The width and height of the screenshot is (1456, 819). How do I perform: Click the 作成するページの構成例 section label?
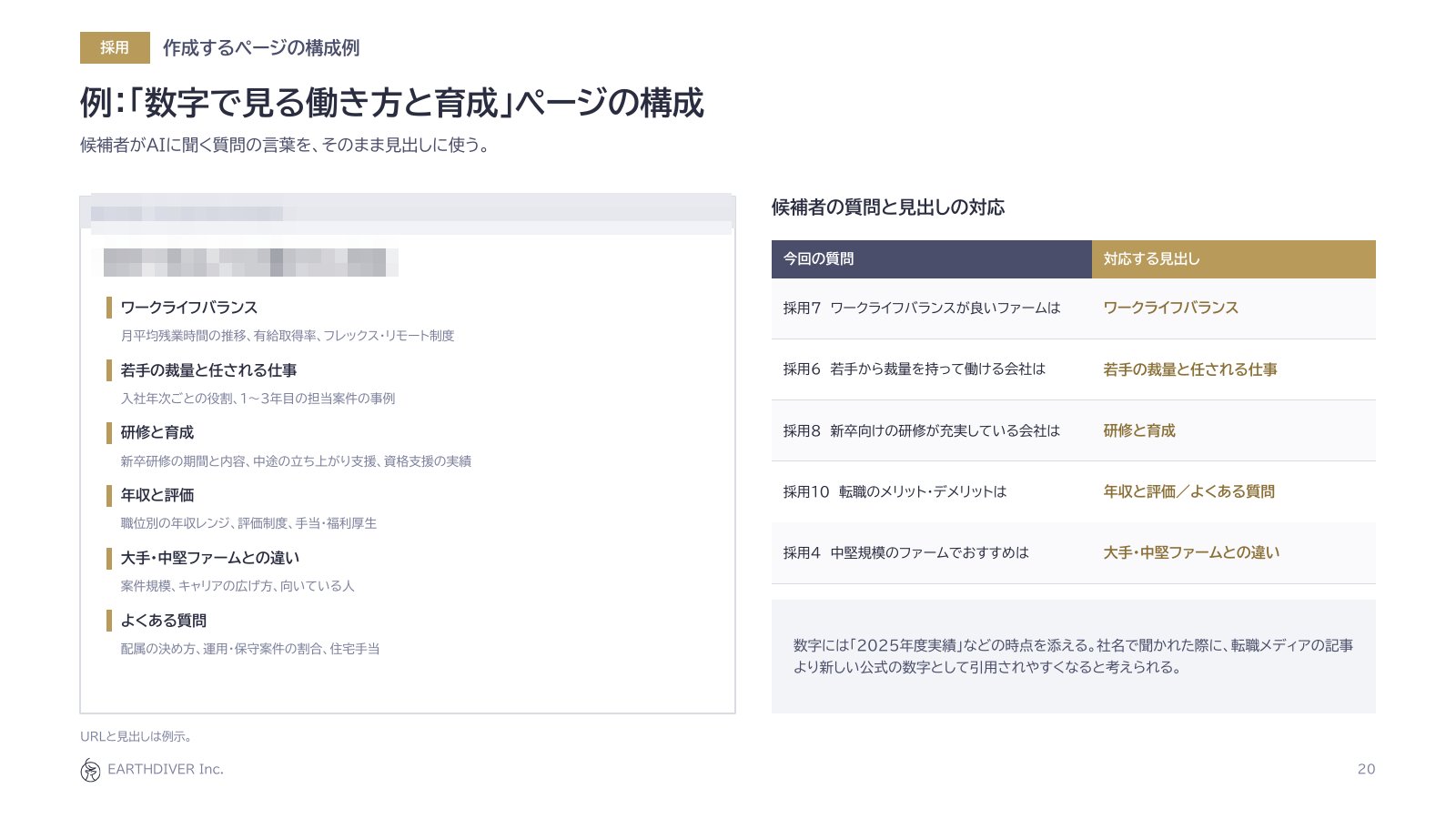pos(261,48)
